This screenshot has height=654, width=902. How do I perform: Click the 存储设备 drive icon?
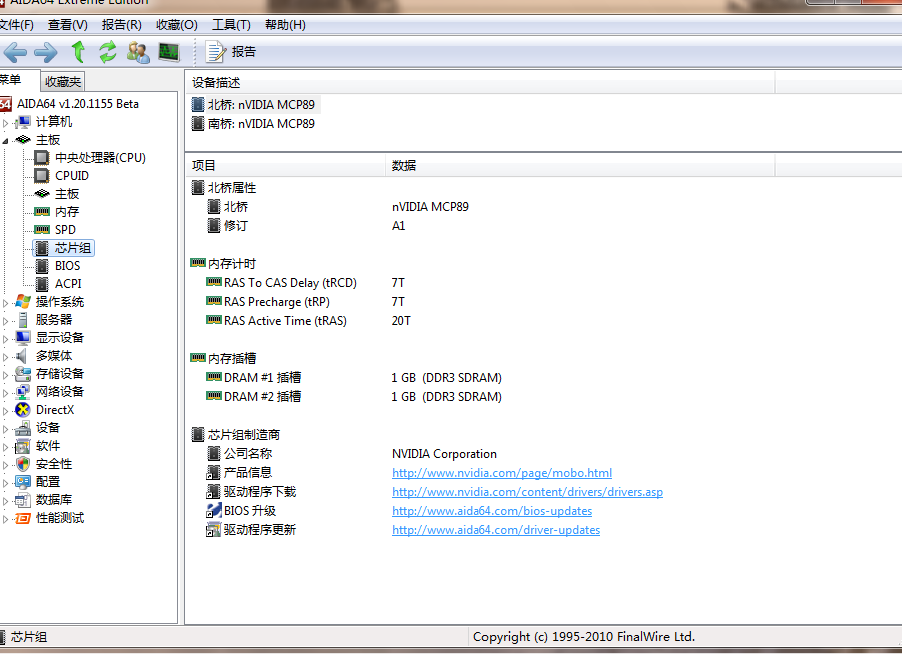[23, 374]
